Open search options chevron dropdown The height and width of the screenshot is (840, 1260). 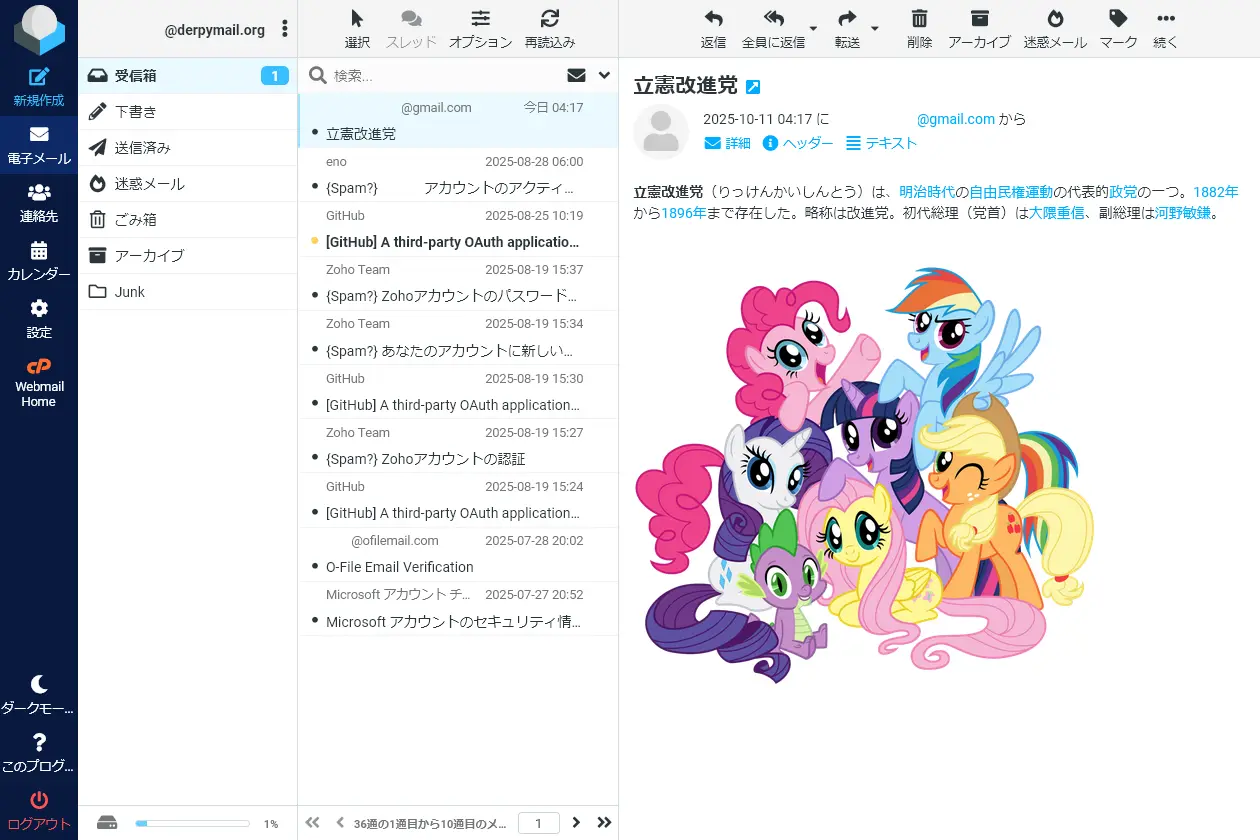tap(604, 75)
